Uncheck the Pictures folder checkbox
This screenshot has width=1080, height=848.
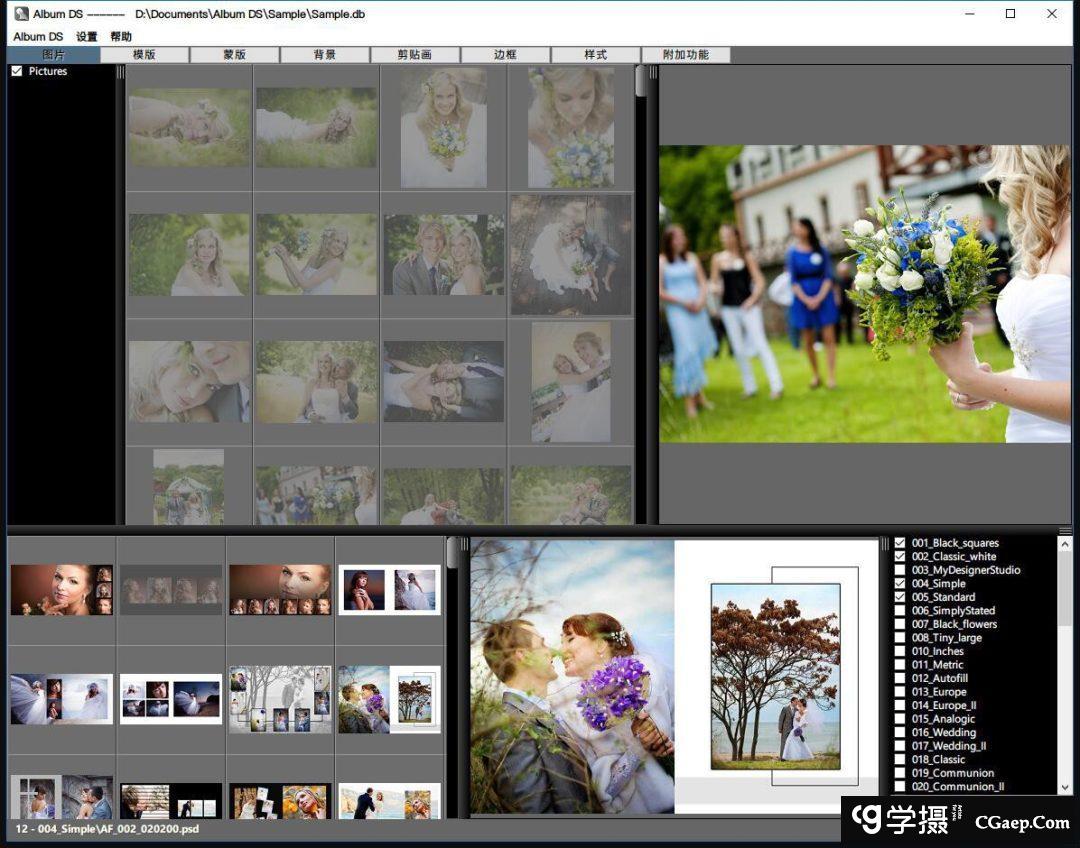17,72
